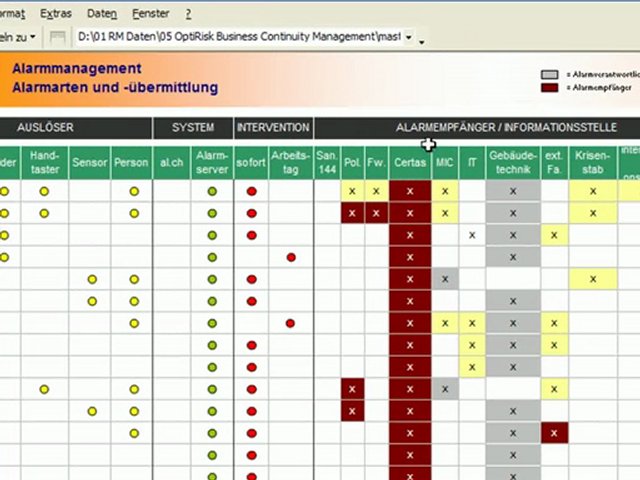Screen dimensions: 640x480
Task: Select the topmost X in Krisenstab column
Action: click(592, 190)
